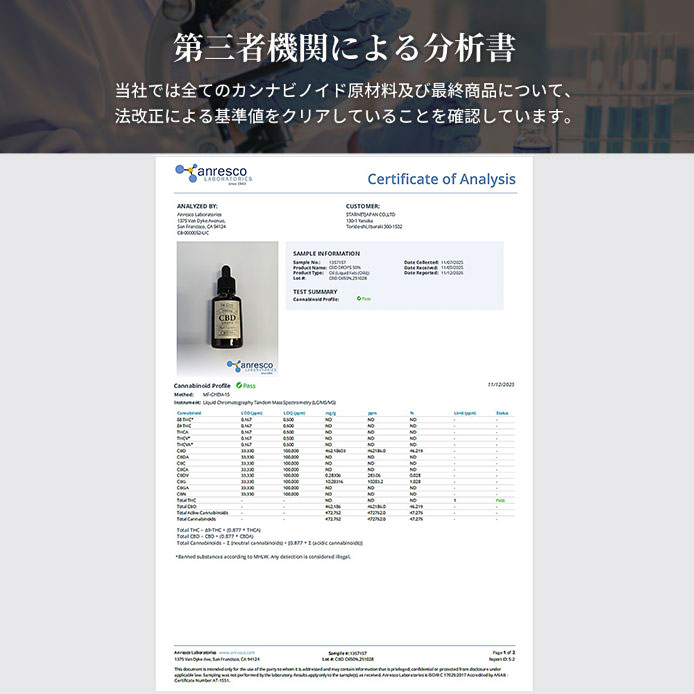Select the CUSTOMER: heading
The width and height of the screenshot is (694, 694).
(363, 206)
